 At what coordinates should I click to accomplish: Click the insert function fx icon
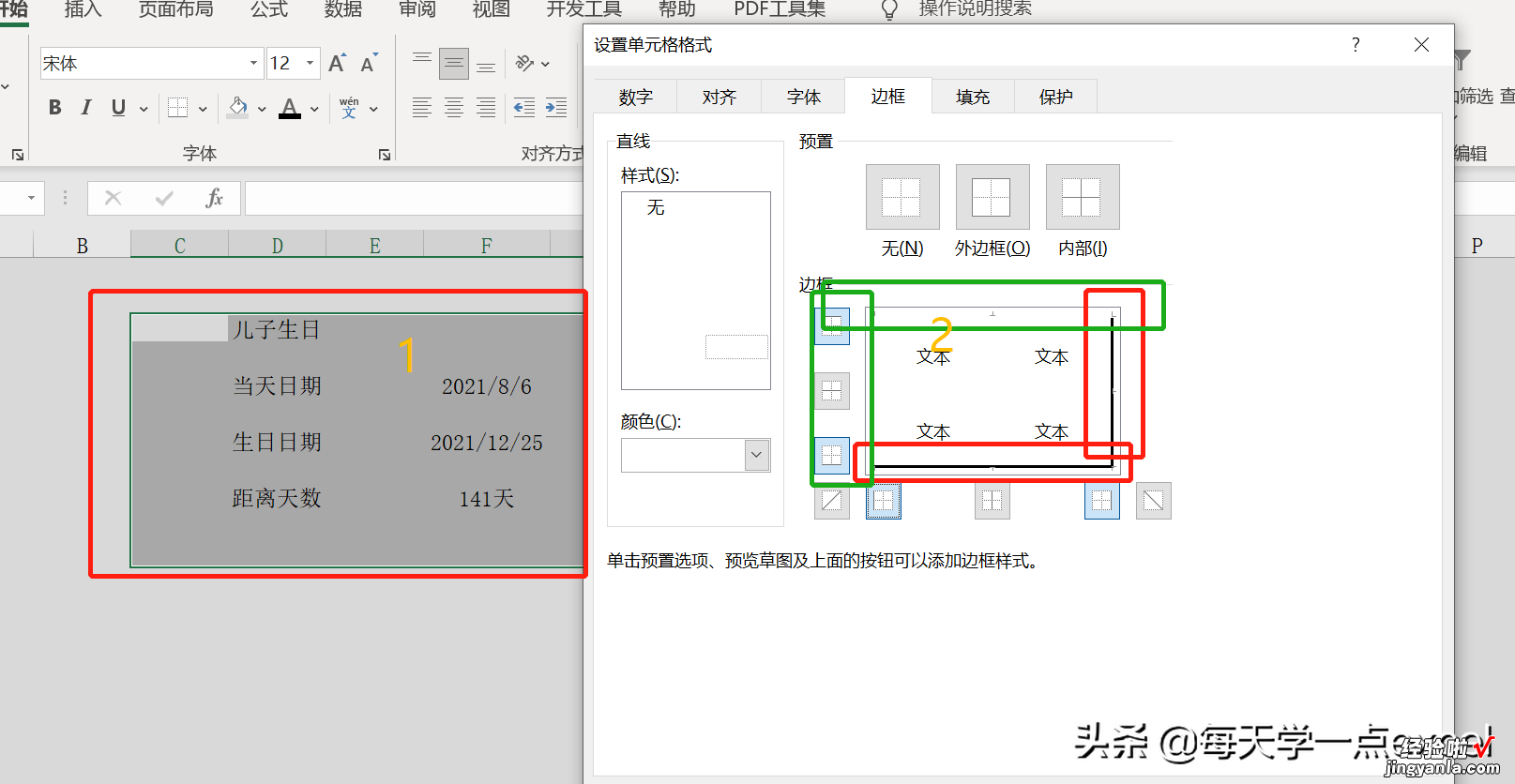click(215, 198)
